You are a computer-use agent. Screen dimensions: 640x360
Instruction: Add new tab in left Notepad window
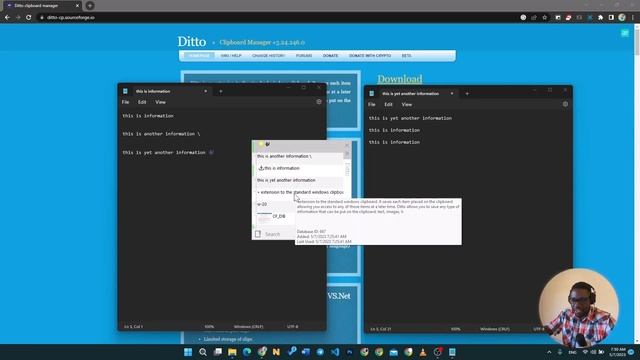pos(221,91)
